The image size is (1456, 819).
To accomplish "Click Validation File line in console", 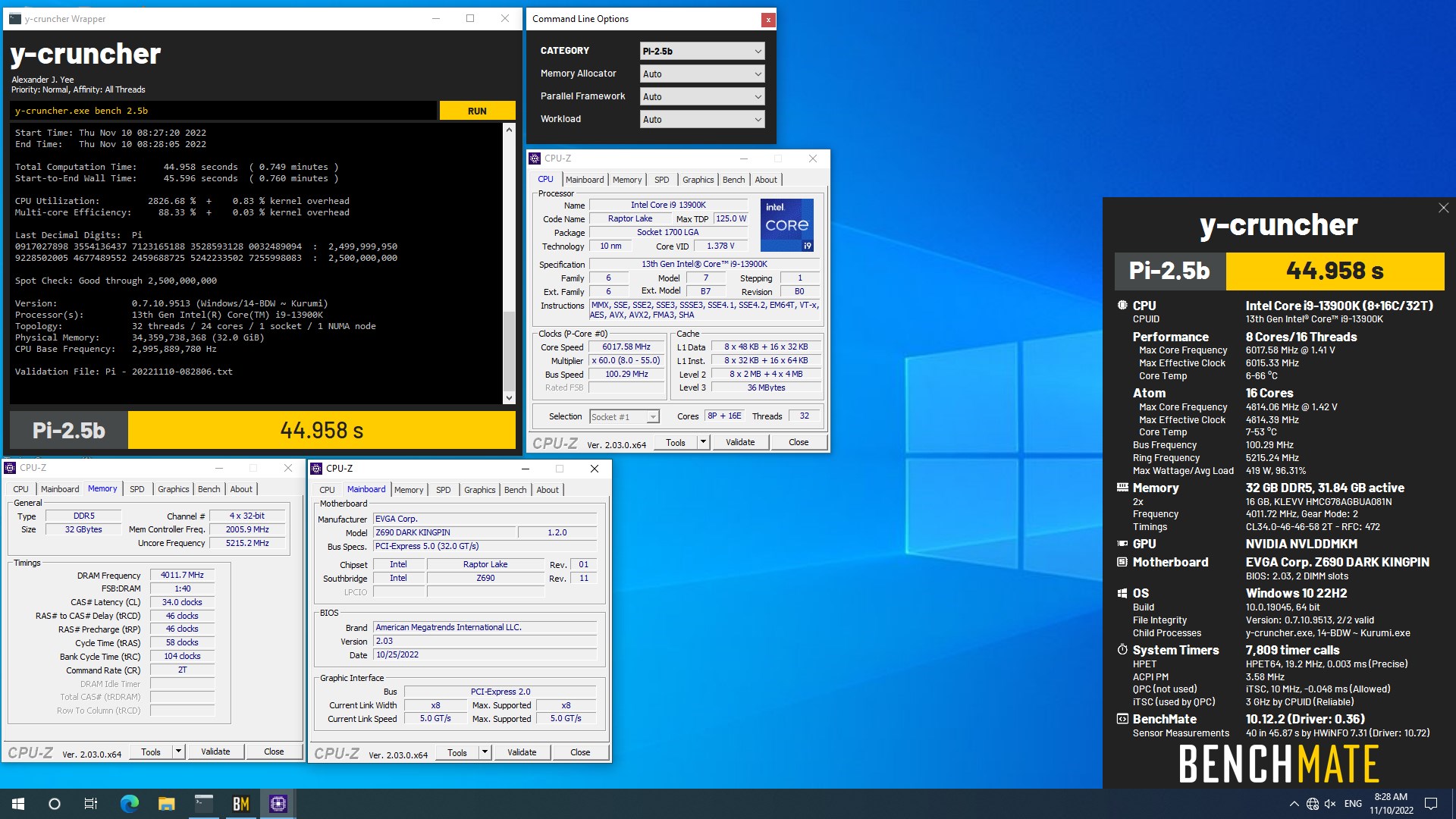I will tap(124, 372).
